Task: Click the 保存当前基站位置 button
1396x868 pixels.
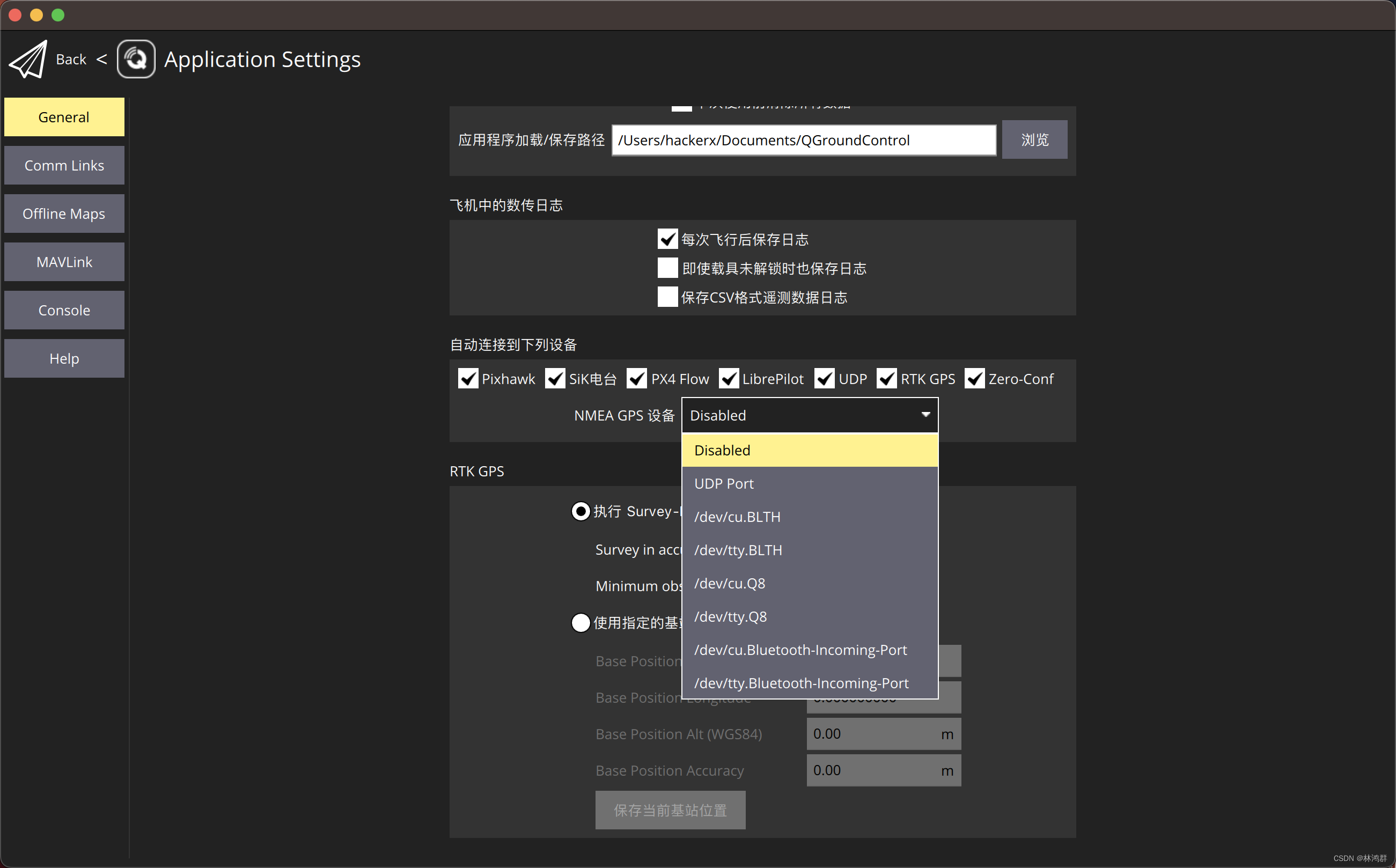Action: [x=670, y=810]
